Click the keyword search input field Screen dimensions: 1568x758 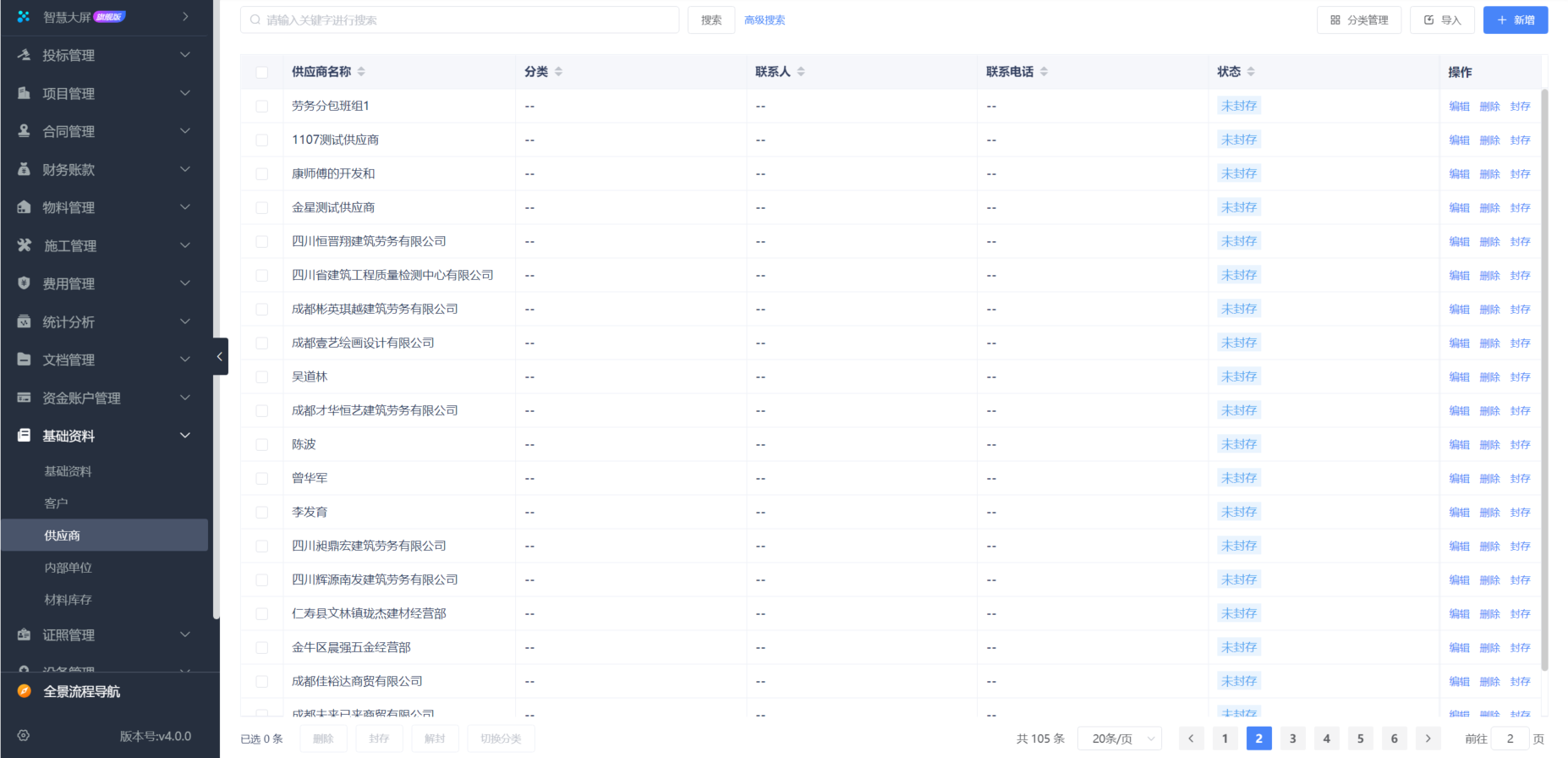460,20
